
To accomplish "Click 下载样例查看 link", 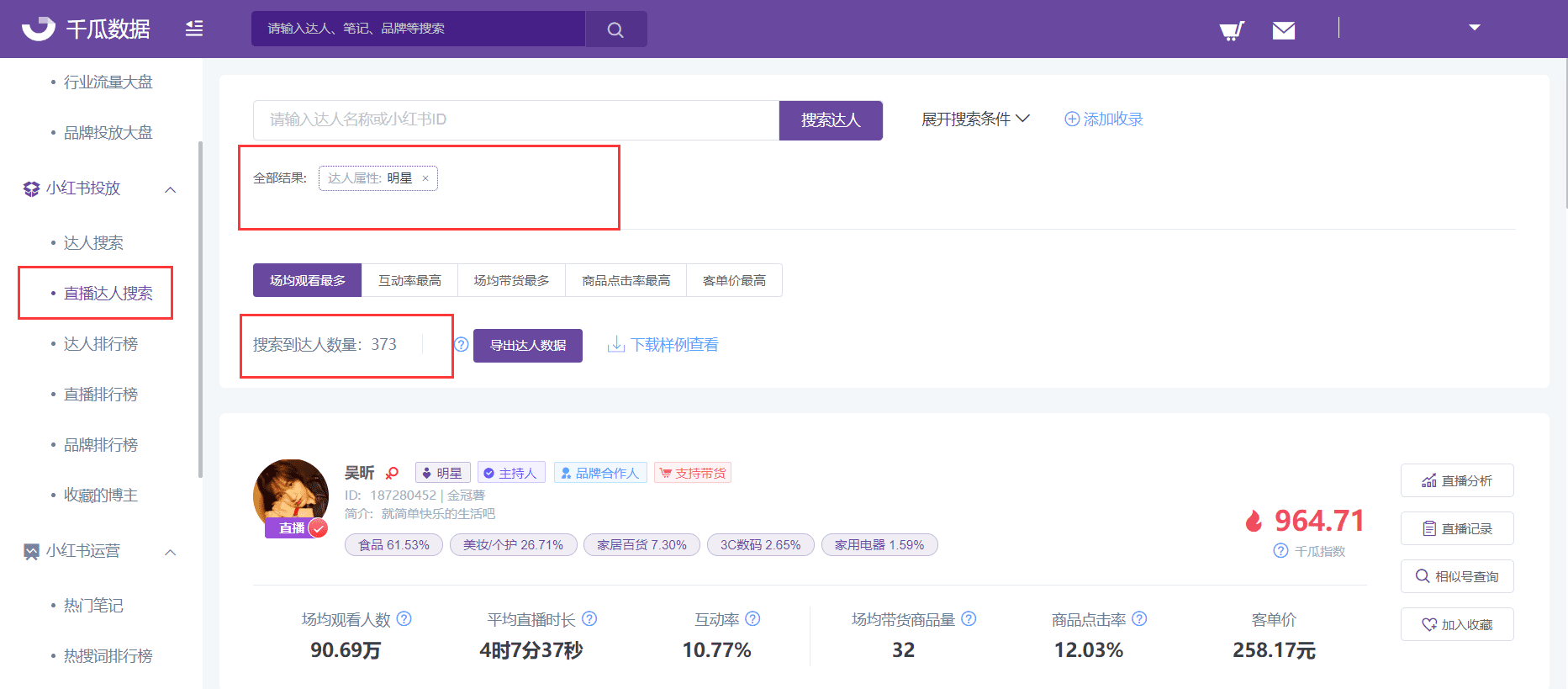I will point(663,345).
